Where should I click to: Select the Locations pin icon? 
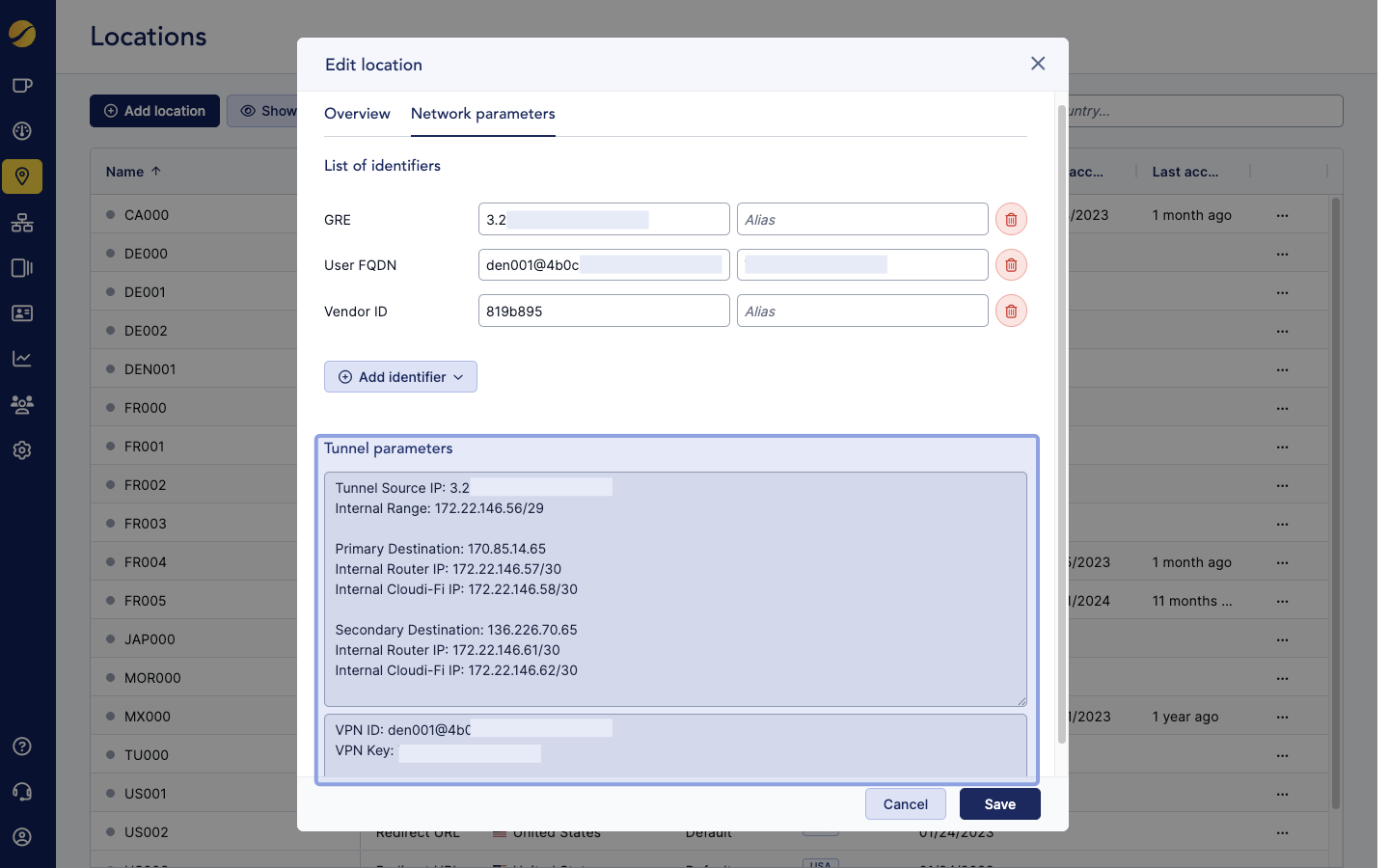[x=22, y=176]
